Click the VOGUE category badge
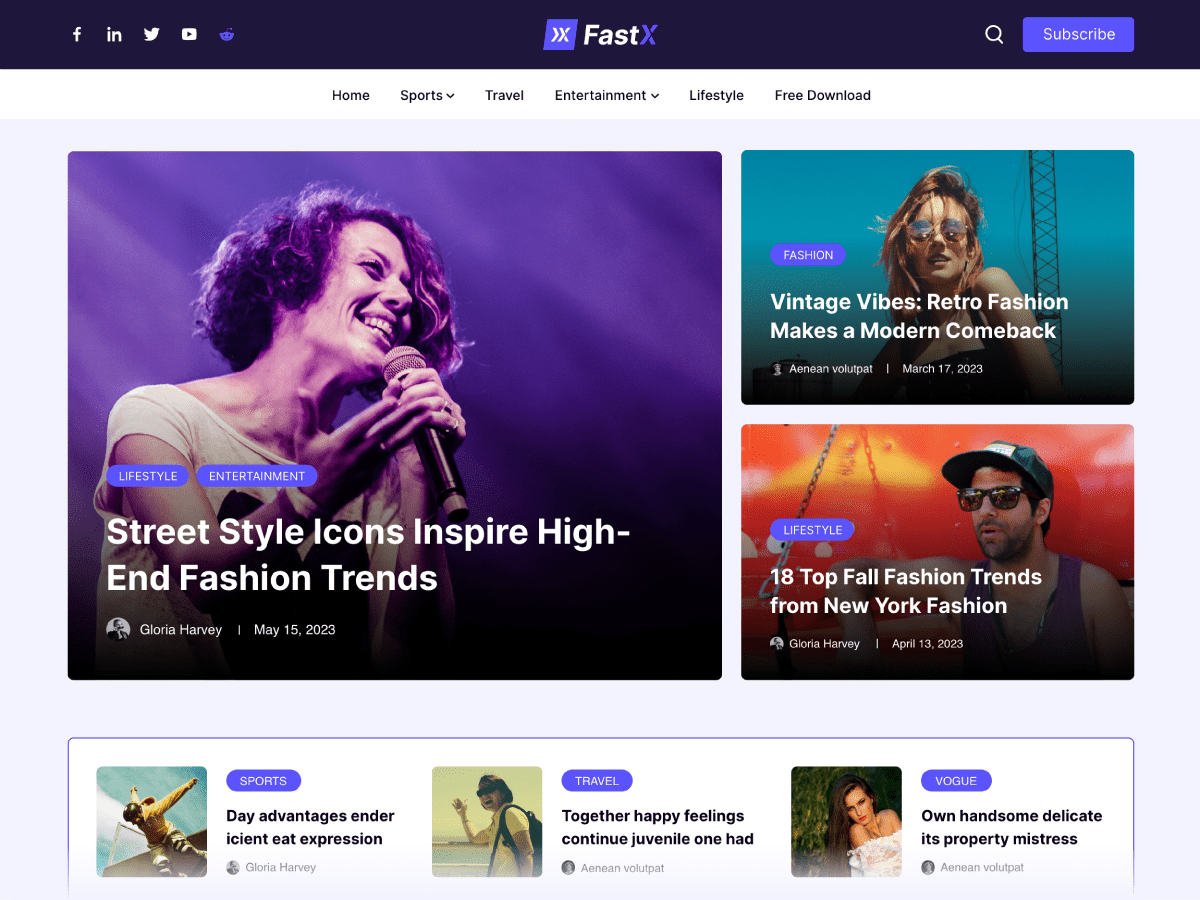1200x900 pixels. pos(956,780)
